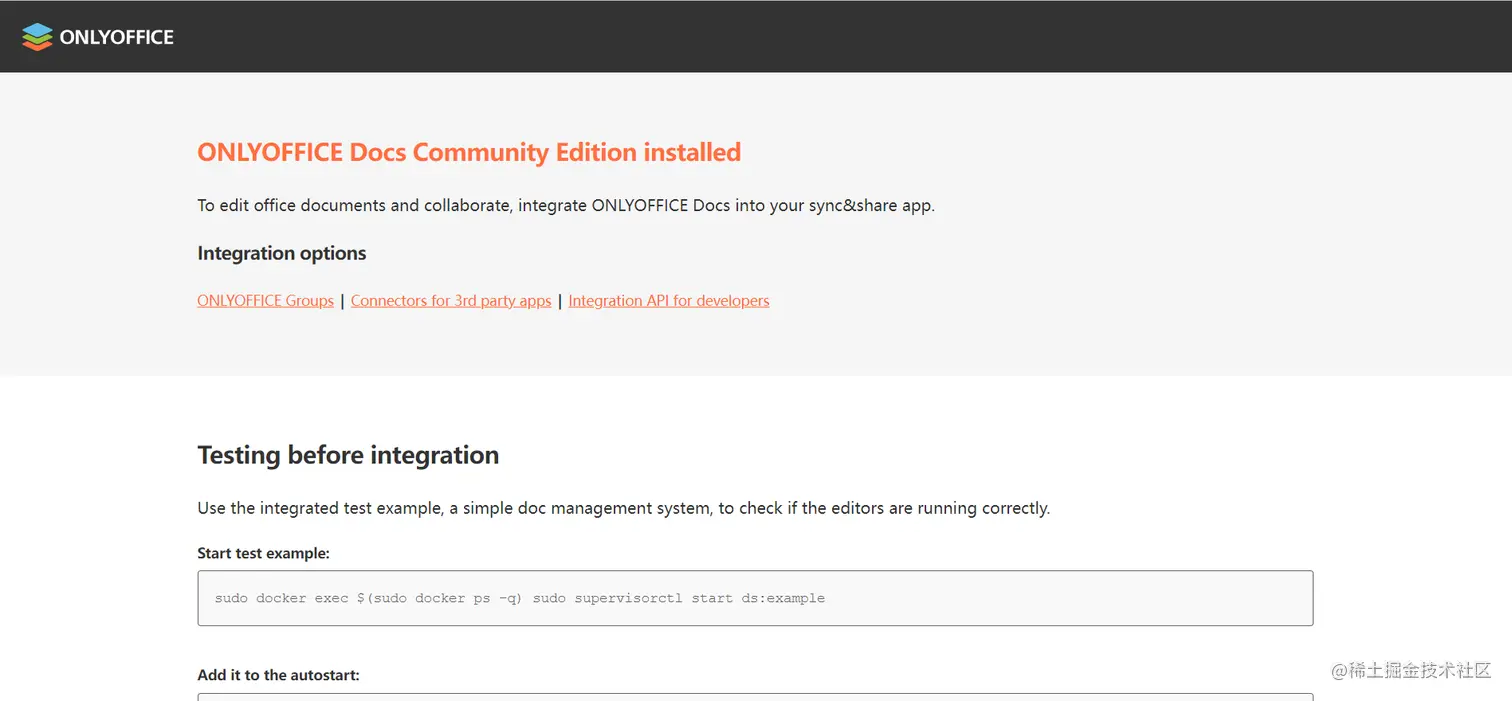Click the 'Testing before integration' heading
The image size is (1512, 701).
coord(348,455)
